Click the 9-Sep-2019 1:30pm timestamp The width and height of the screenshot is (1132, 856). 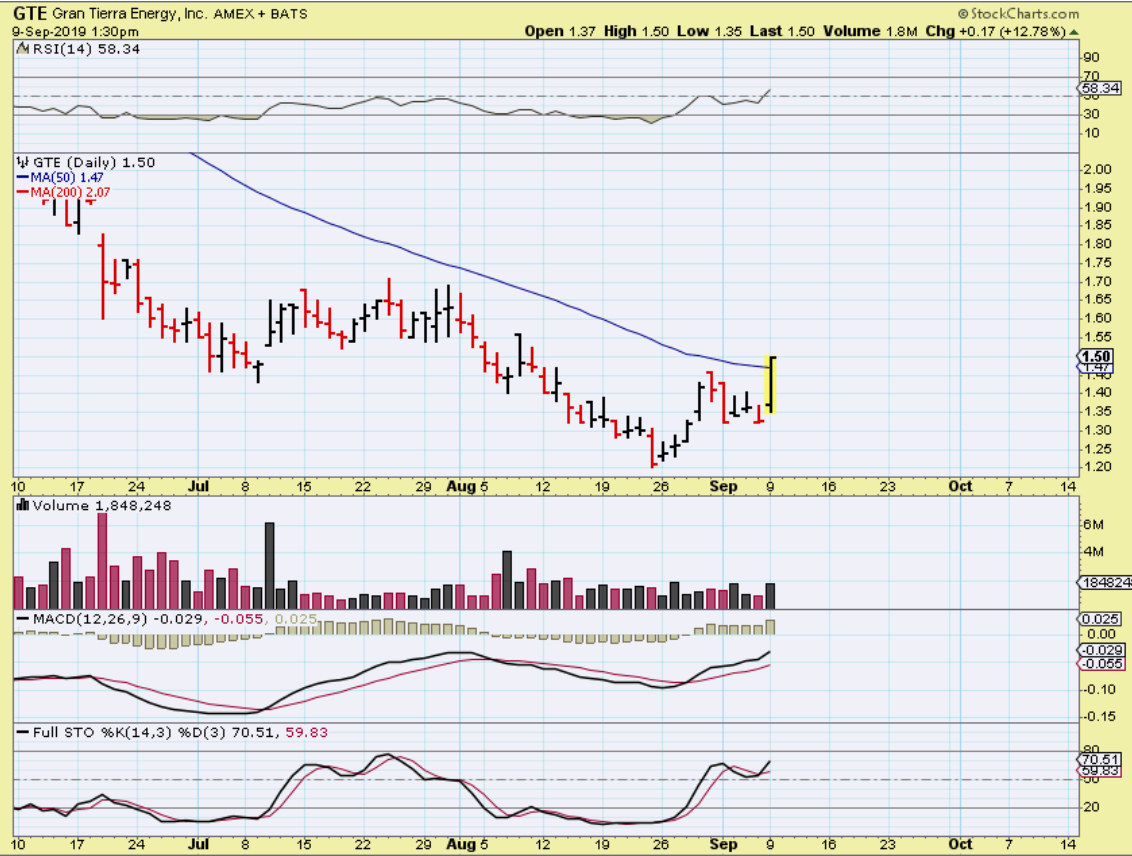(76, 32)
